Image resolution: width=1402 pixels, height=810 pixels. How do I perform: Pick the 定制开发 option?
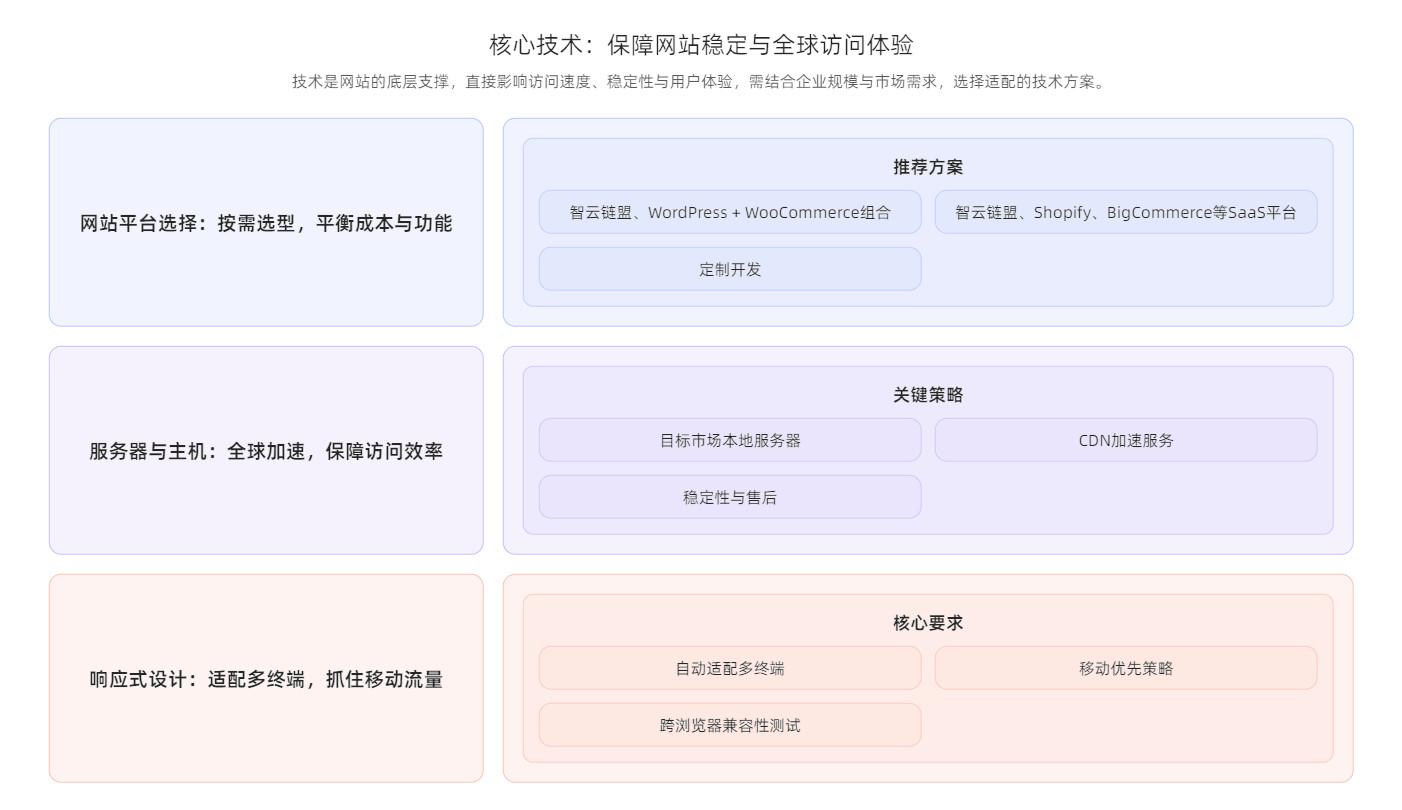coord(729,269)
